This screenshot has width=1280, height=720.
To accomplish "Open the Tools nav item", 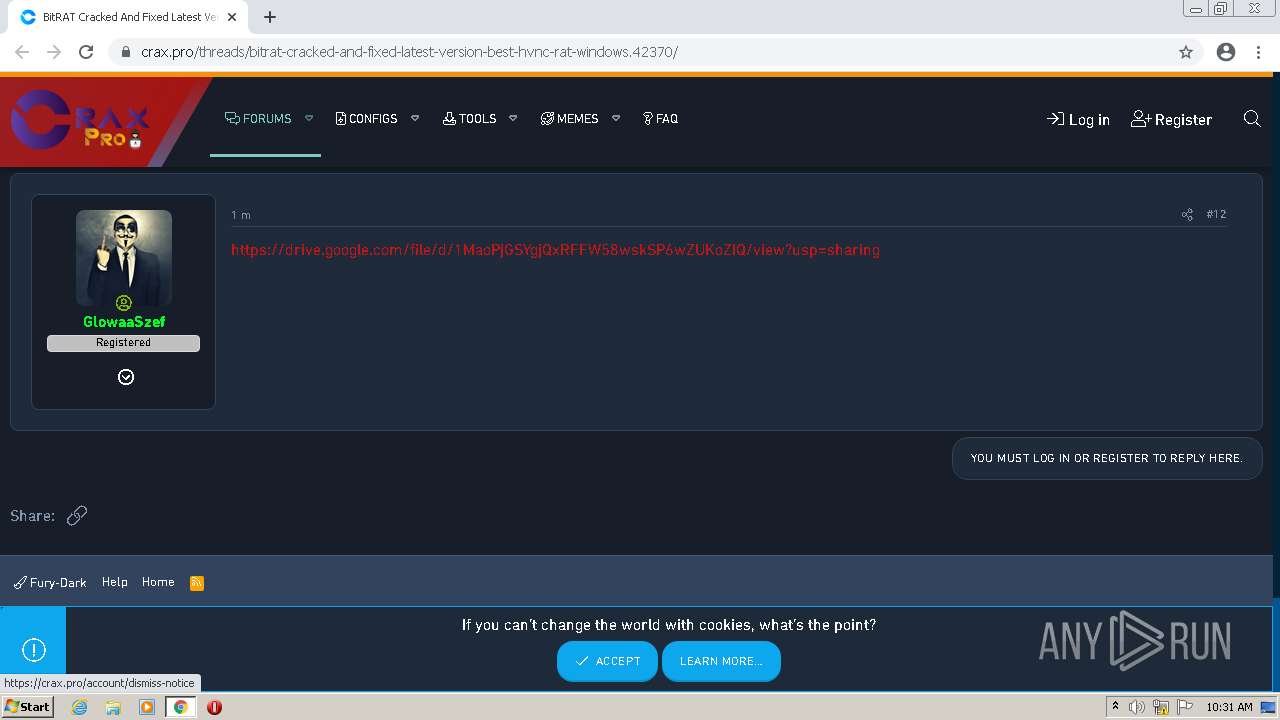I will tap(469, 118).
